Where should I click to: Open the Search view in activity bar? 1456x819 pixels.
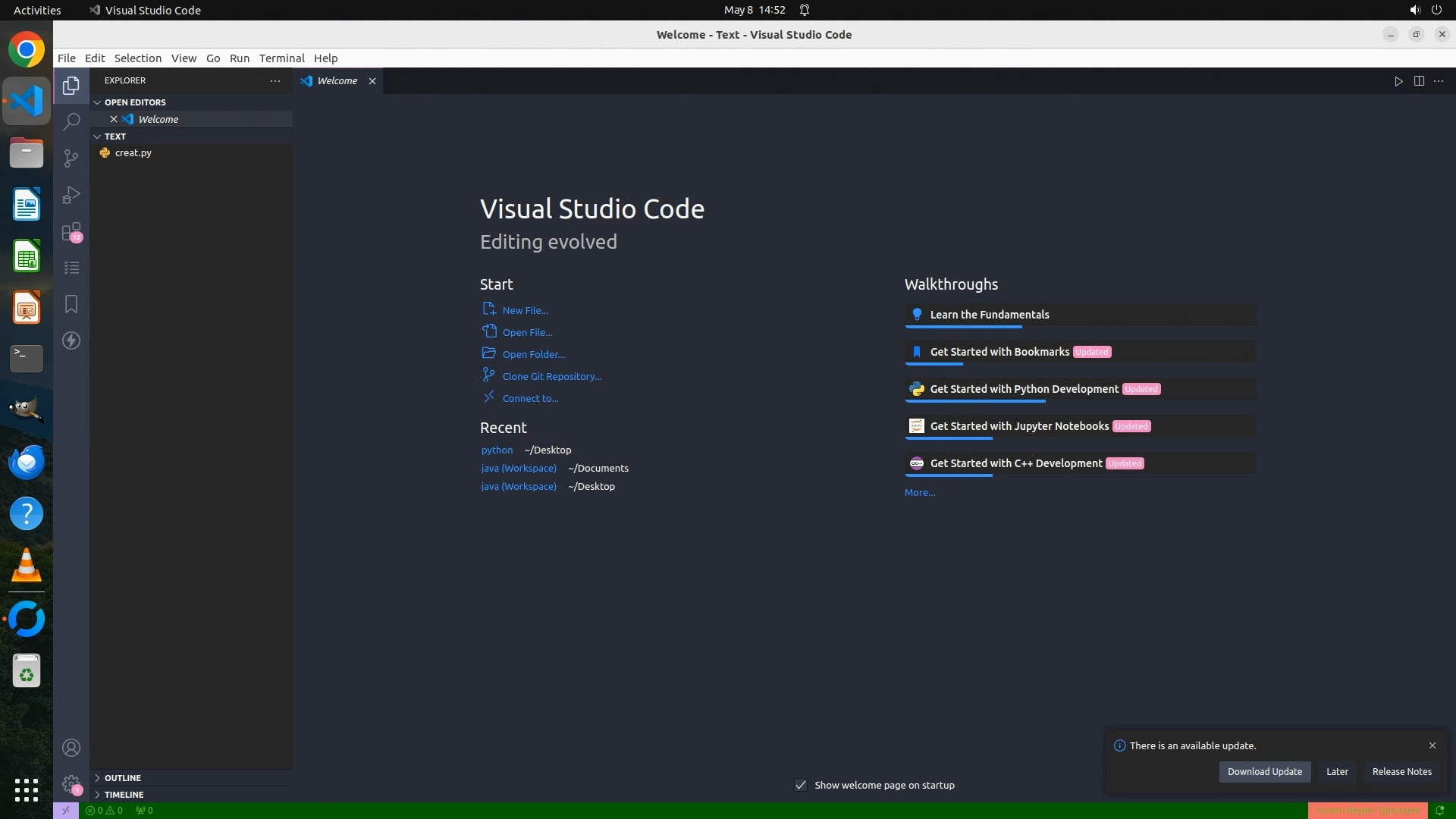[71, 121]
